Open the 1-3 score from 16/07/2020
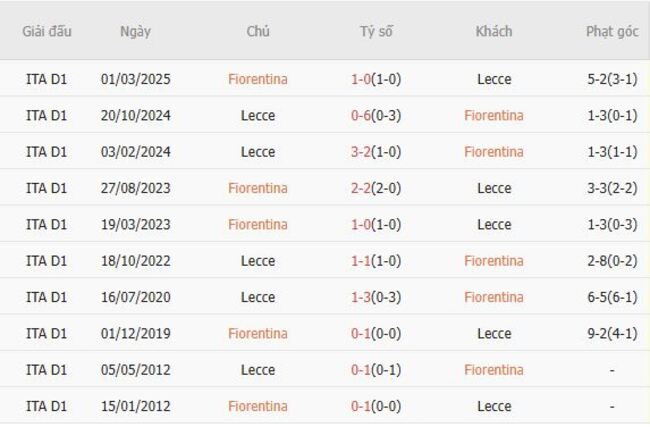This screenshot has height=427, width=650. 360,297
